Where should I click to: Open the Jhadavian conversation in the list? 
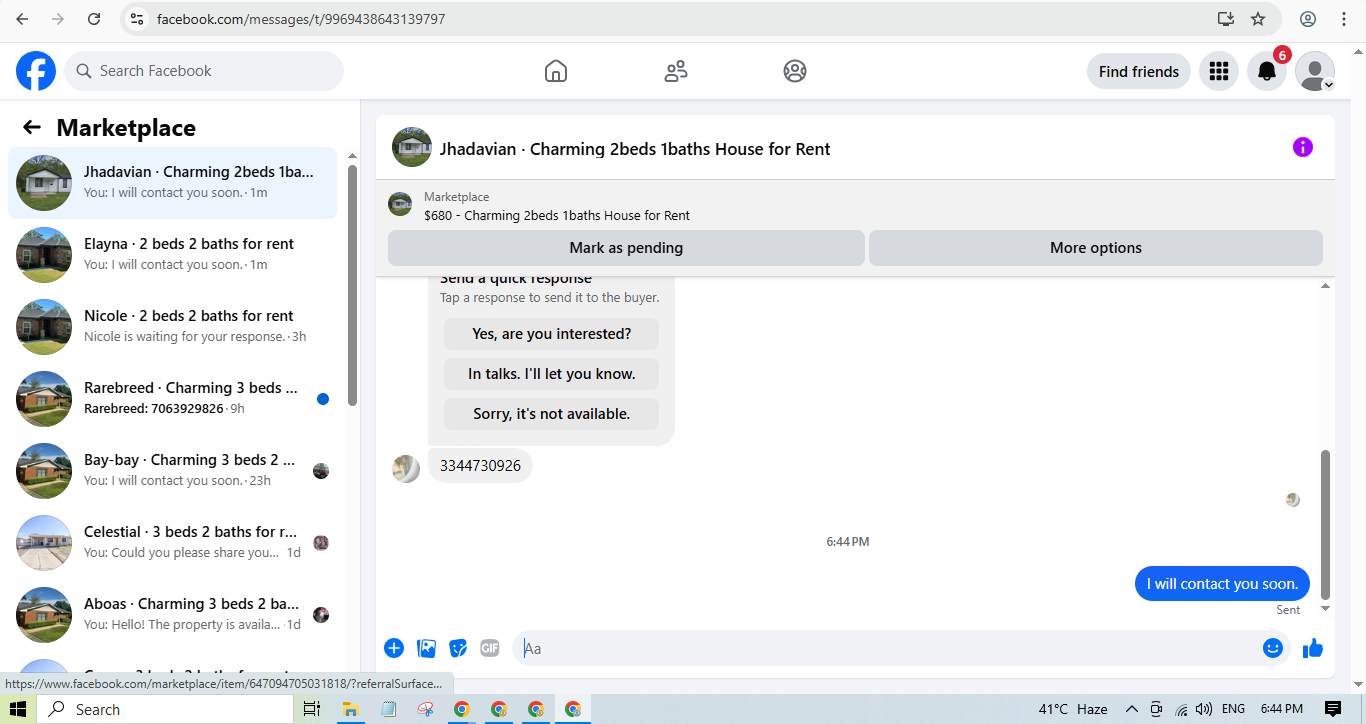172,182
